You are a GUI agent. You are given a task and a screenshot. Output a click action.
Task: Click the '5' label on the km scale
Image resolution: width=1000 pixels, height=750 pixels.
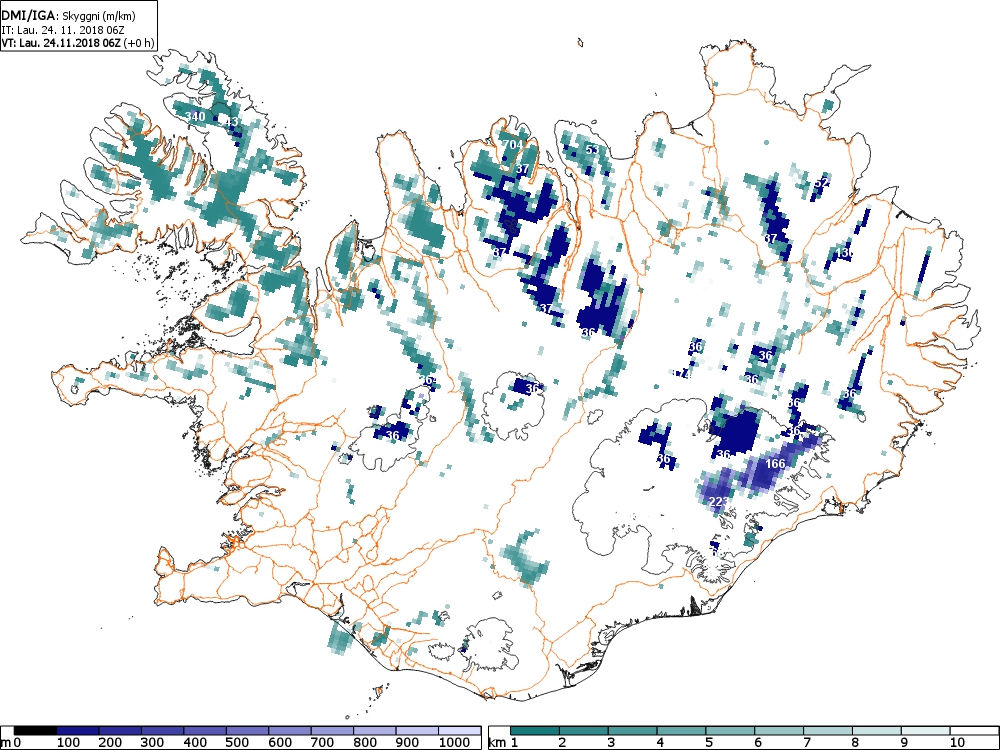[709, 742]
